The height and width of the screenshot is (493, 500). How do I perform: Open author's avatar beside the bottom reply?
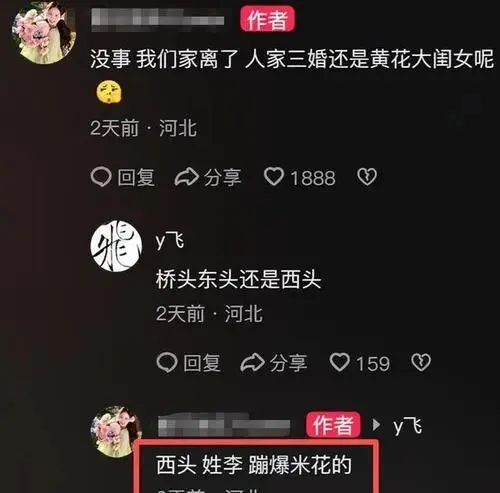click(116, 431)
